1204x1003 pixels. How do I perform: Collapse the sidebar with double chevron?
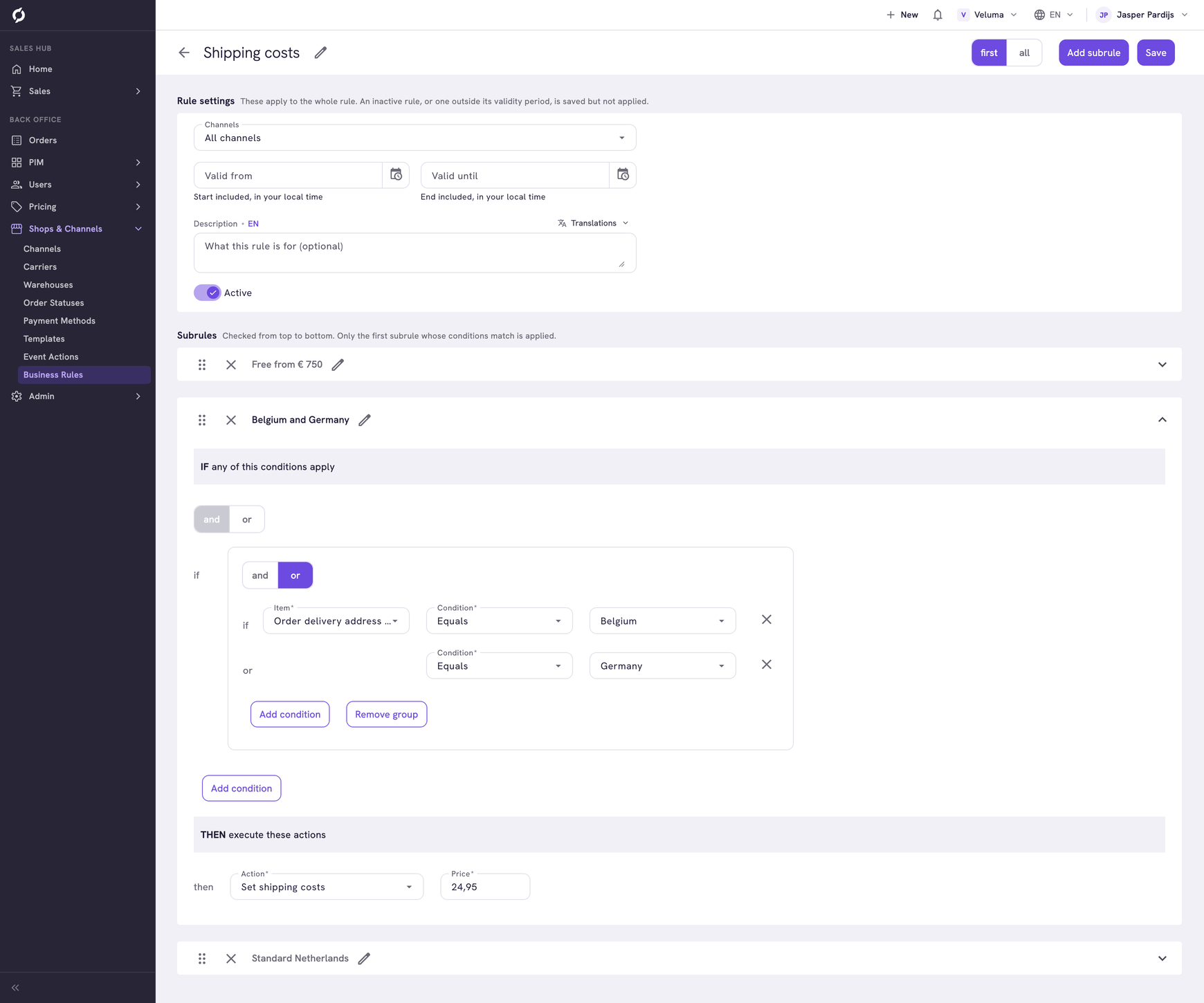click(15, 988)
